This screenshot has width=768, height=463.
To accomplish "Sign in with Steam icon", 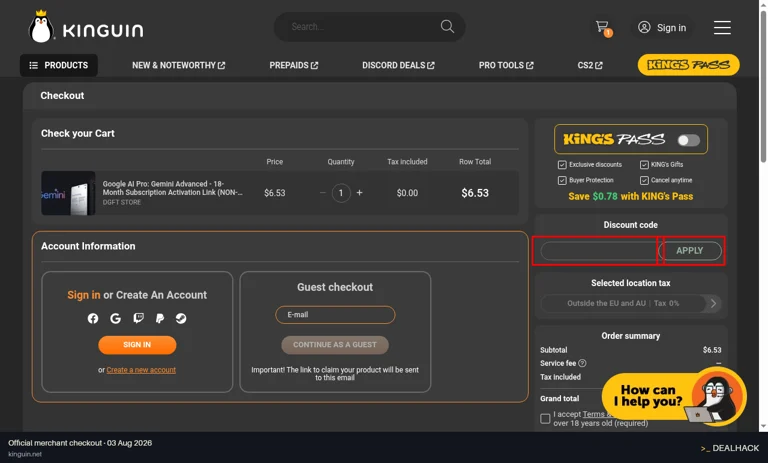I will (x=181, y=318).
